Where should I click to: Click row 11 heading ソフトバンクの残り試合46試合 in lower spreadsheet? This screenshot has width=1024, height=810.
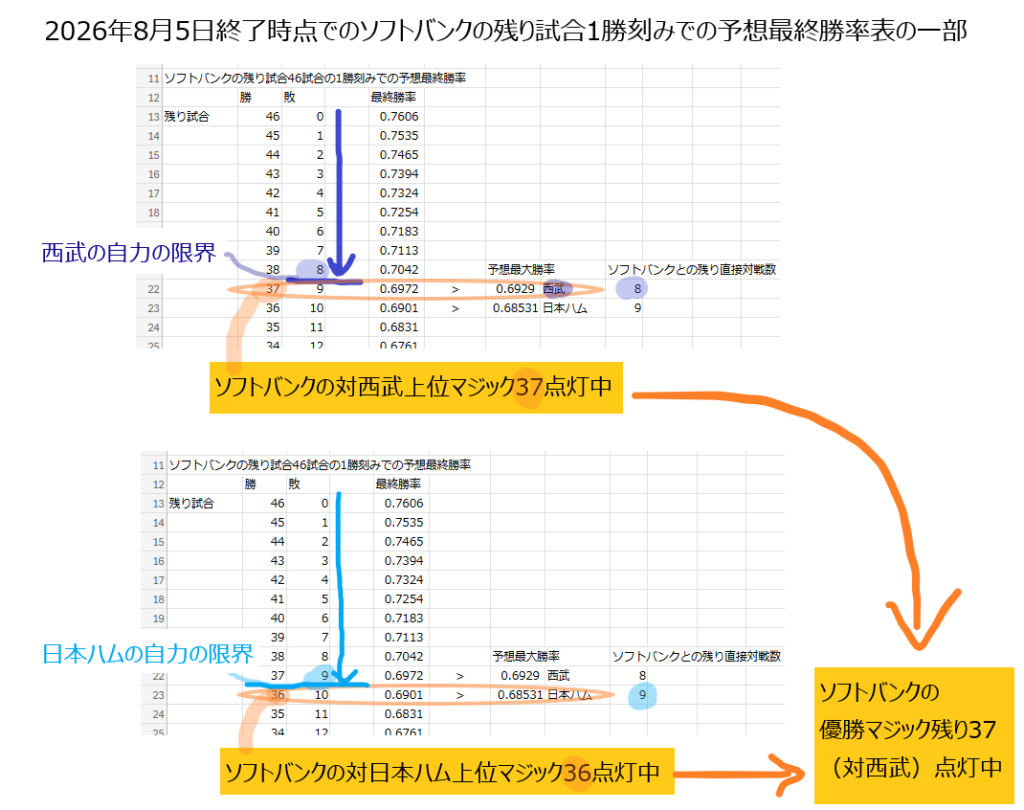(x=319, y=465)
